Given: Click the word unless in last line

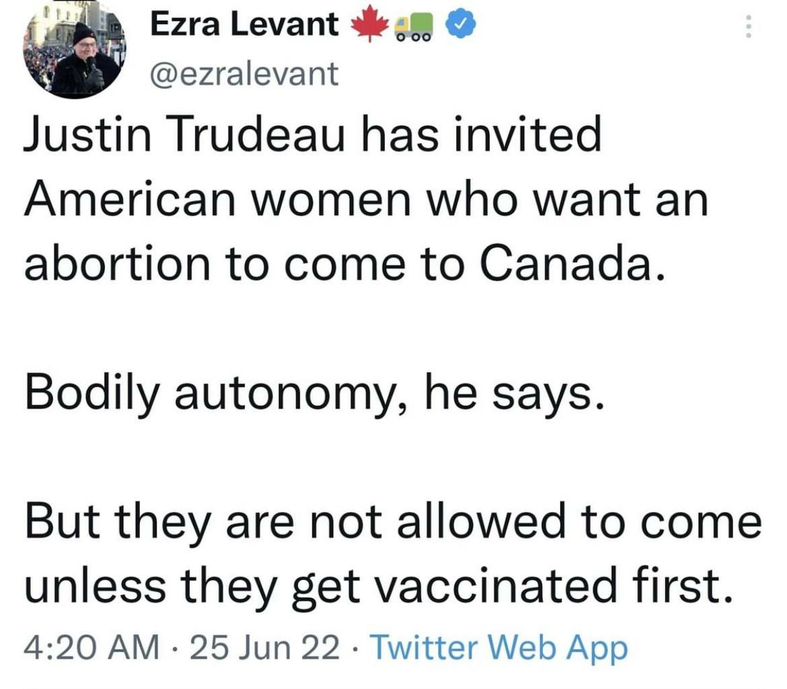Looking at the screenshot, I should 95,586.
